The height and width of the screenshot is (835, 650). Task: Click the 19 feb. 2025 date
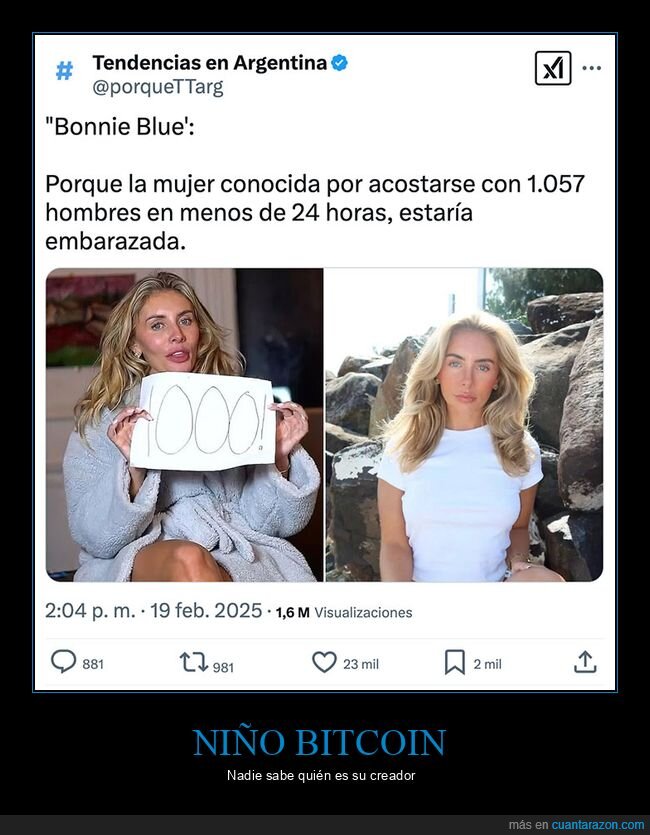pos(206,611)
